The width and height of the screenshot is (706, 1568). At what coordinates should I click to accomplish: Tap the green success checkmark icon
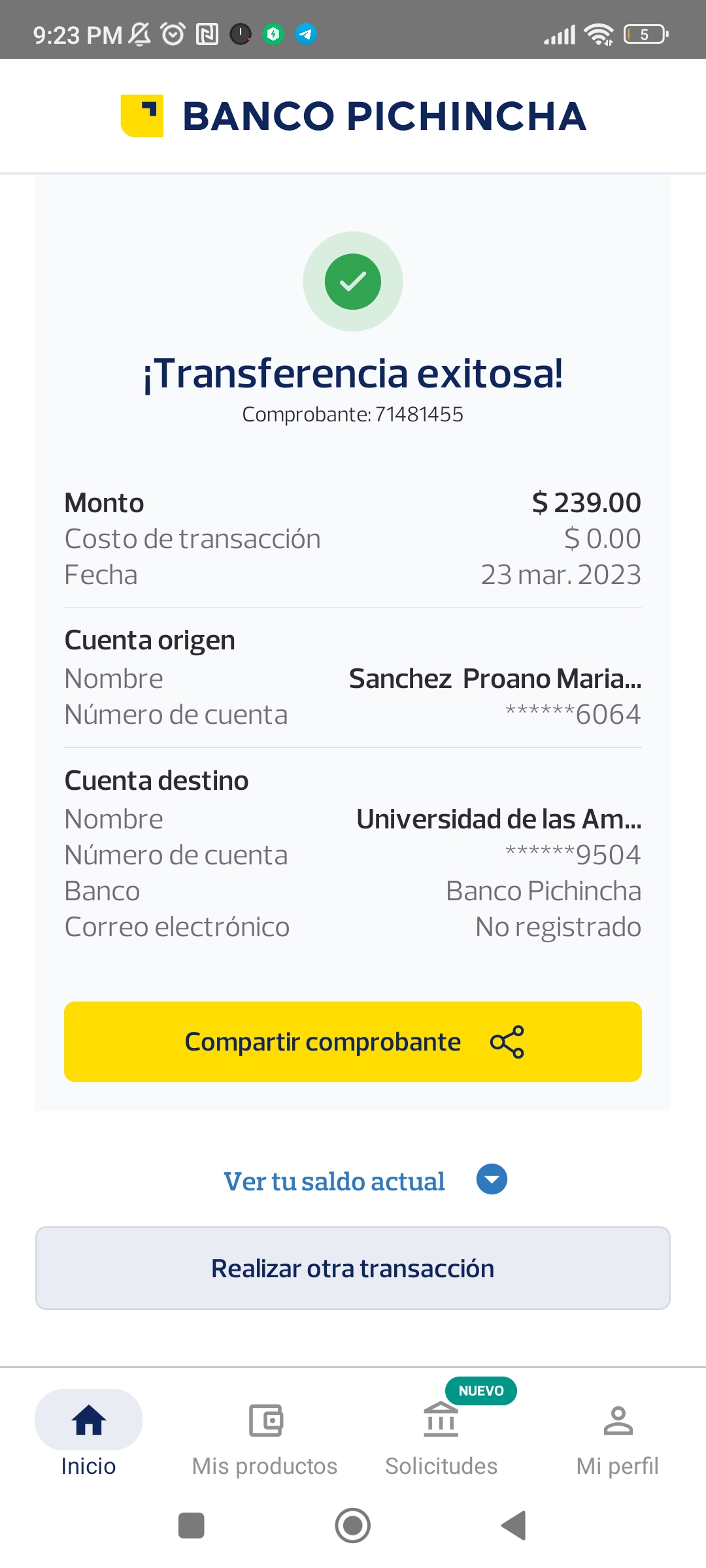(x=353, y=282)
